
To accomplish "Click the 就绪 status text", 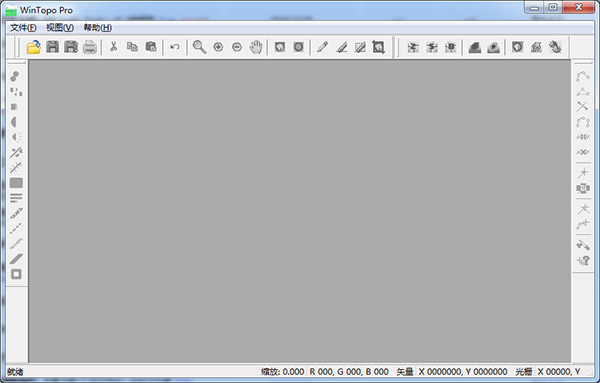I will [15, 372].
